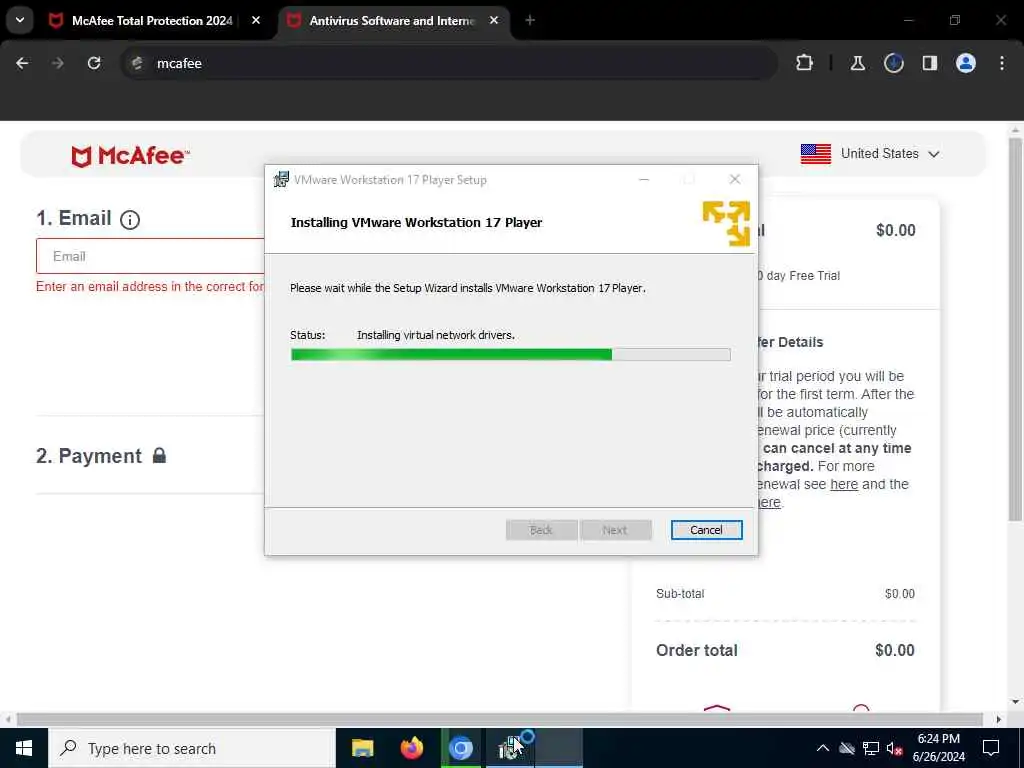The height and width of the screenshot is (768, 1024).
Task: Open the browser profile avatar
Action: point(966,63)
